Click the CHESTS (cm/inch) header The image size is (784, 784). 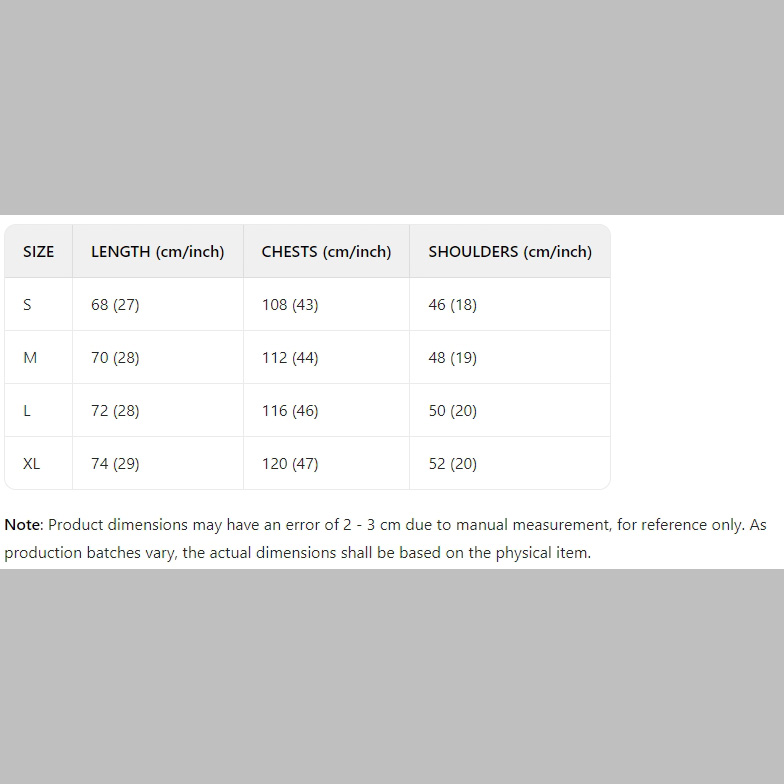326,252
